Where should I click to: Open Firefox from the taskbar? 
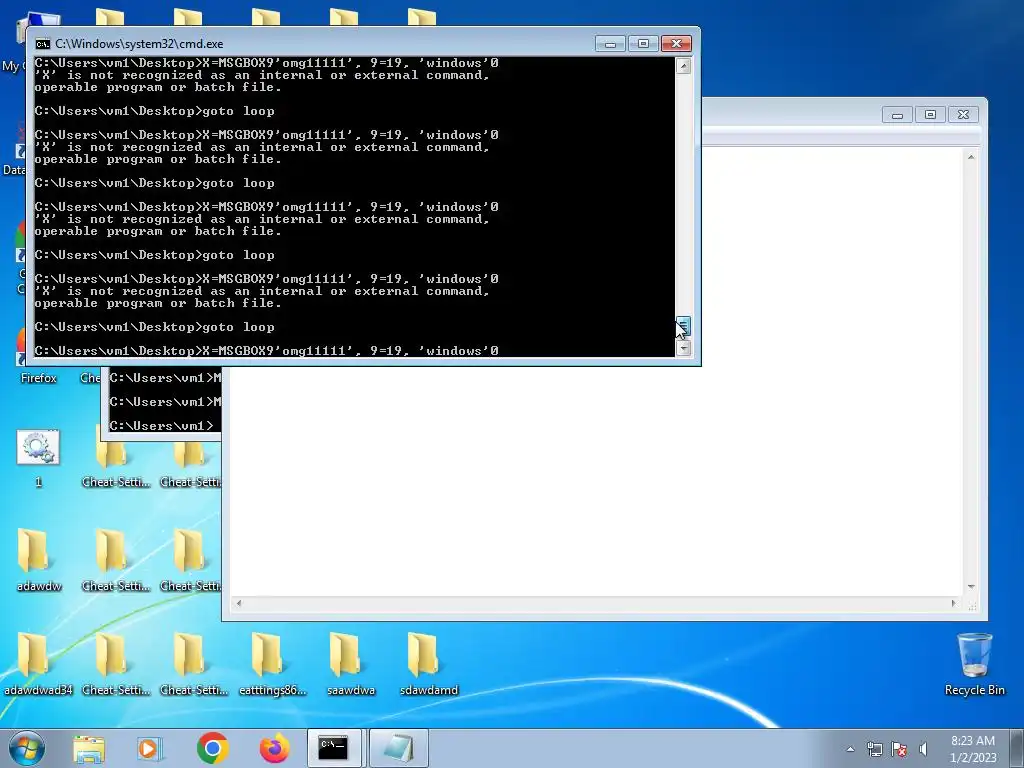[274, 748]
